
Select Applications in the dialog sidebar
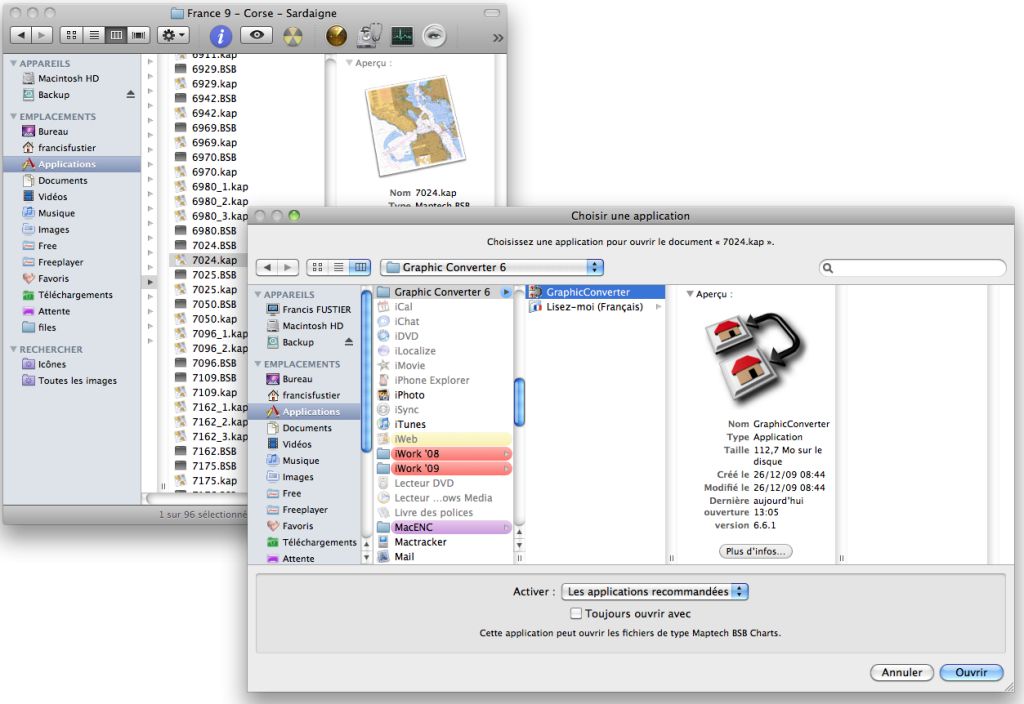tap(306, 411)
